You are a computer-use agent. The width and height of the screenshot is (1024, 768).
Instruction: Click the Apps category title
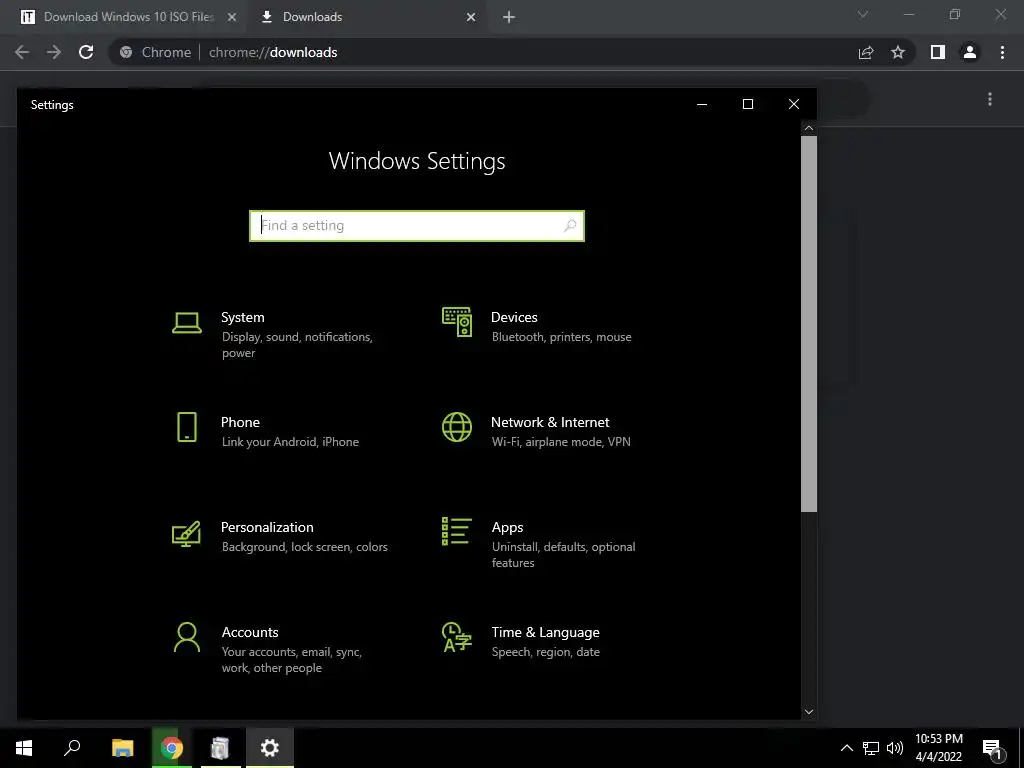click(x=507, y=528)
